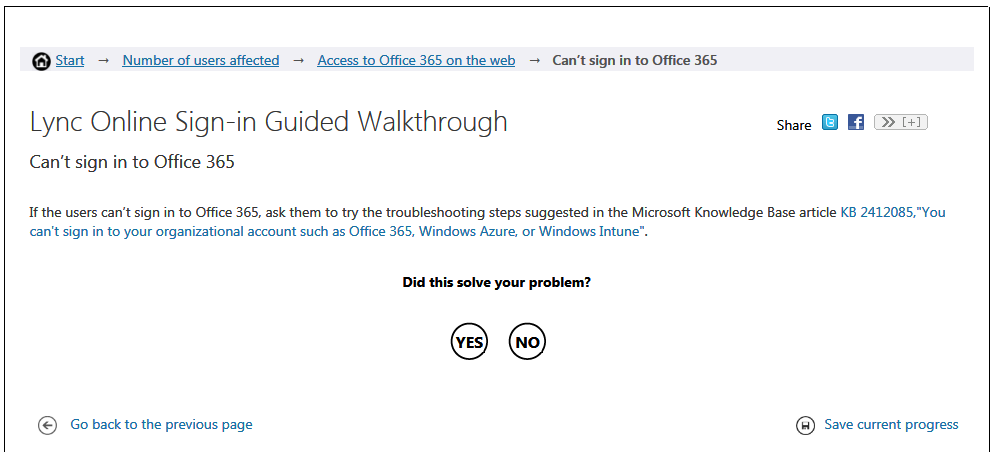Select the current Can't sign in breadcrumb
This screenshot has width=995, height=452.
pyautogui.click(x=635, y=60)
